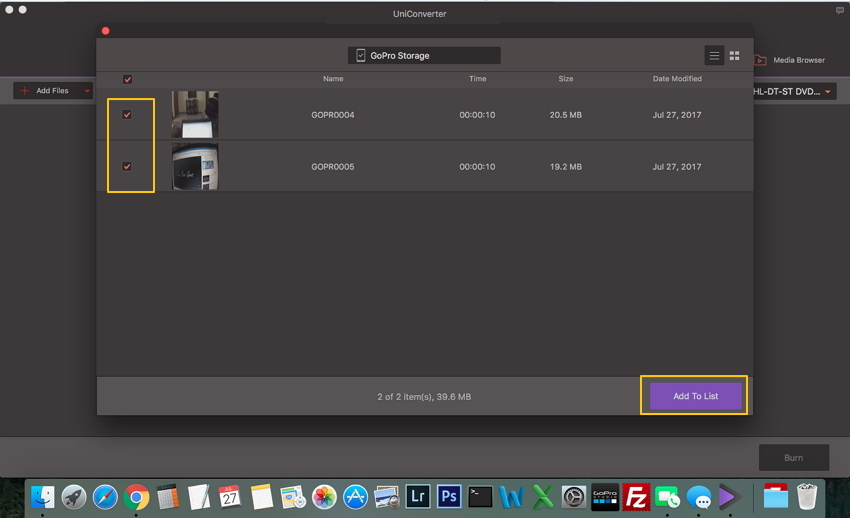Click the Media Browser label

799,60
